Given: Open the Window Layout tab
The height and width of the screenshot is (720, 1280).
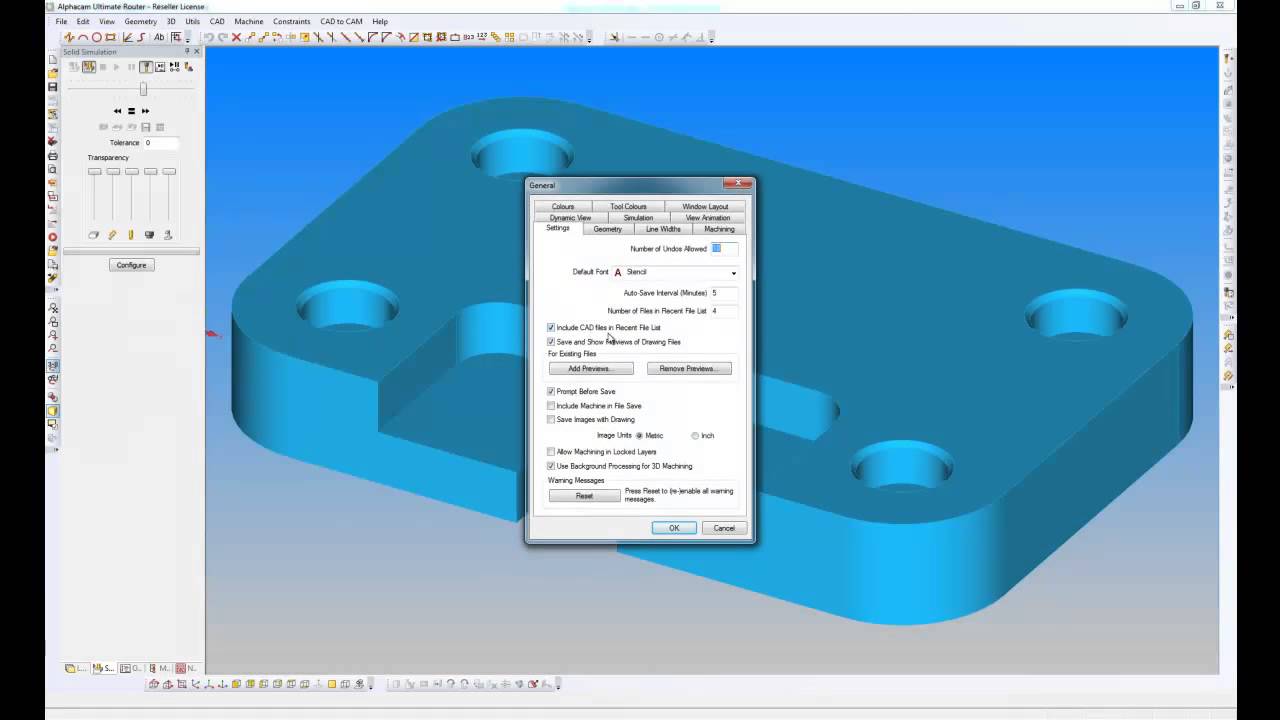Looking at the screenshot, I should tap(705, 206).
